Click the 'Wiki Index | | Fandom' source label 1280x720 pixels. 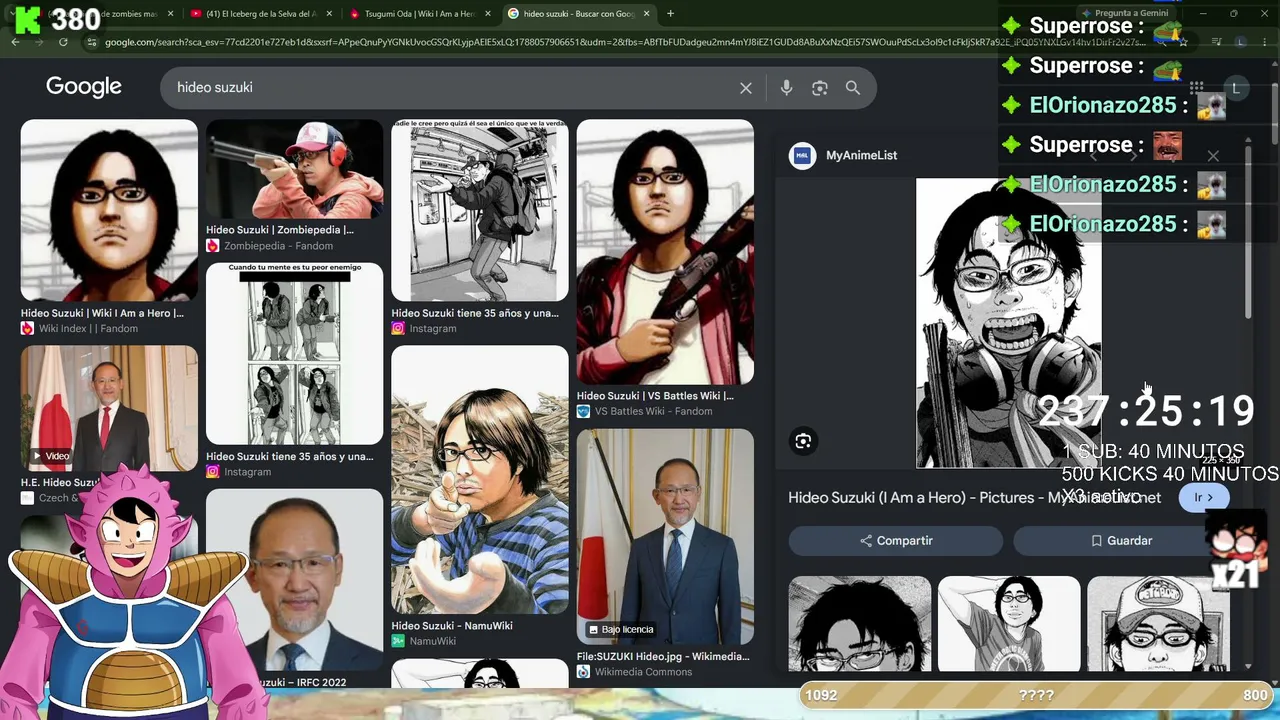(x=88, y=329)
